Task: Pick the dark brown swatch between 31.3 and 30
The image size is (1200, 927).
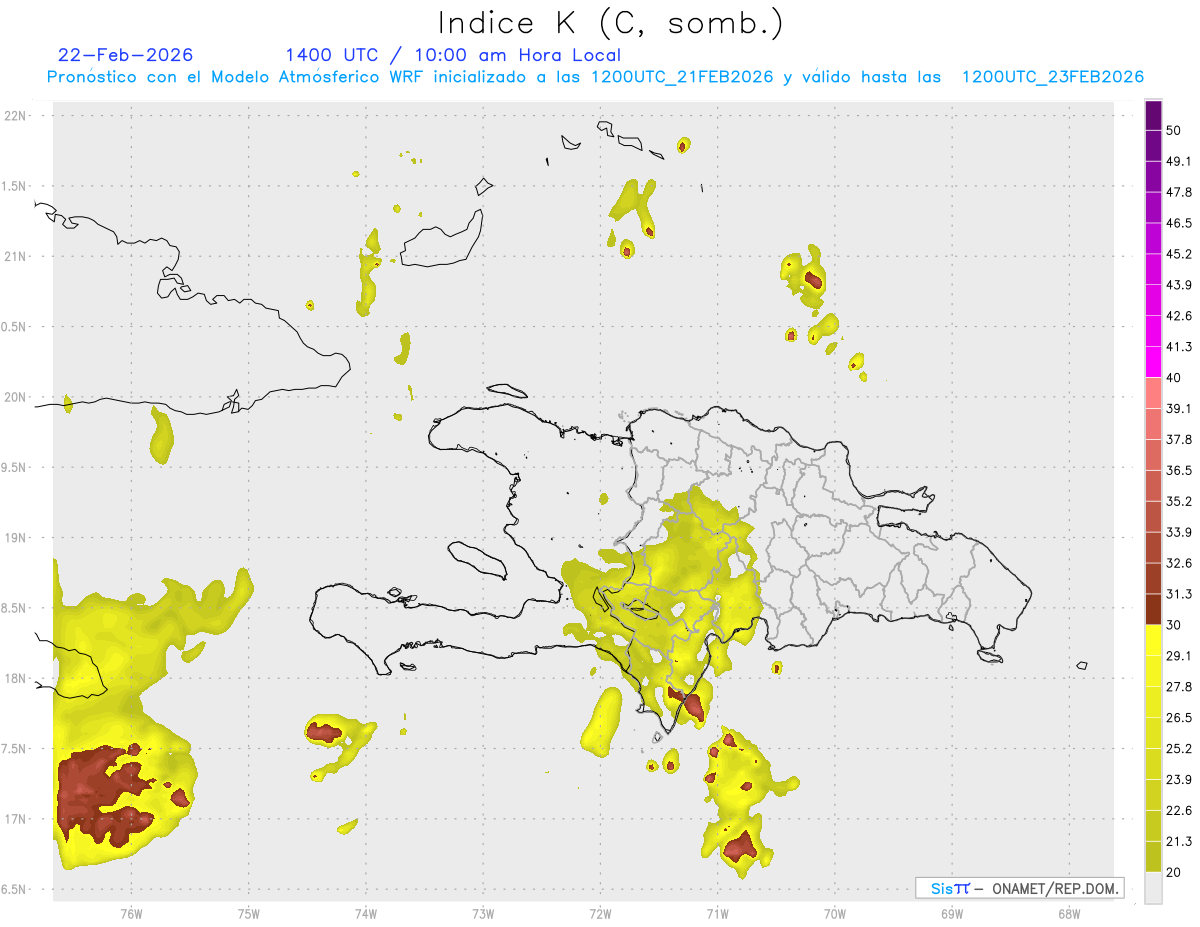Action: click(x=1154, y=609)
